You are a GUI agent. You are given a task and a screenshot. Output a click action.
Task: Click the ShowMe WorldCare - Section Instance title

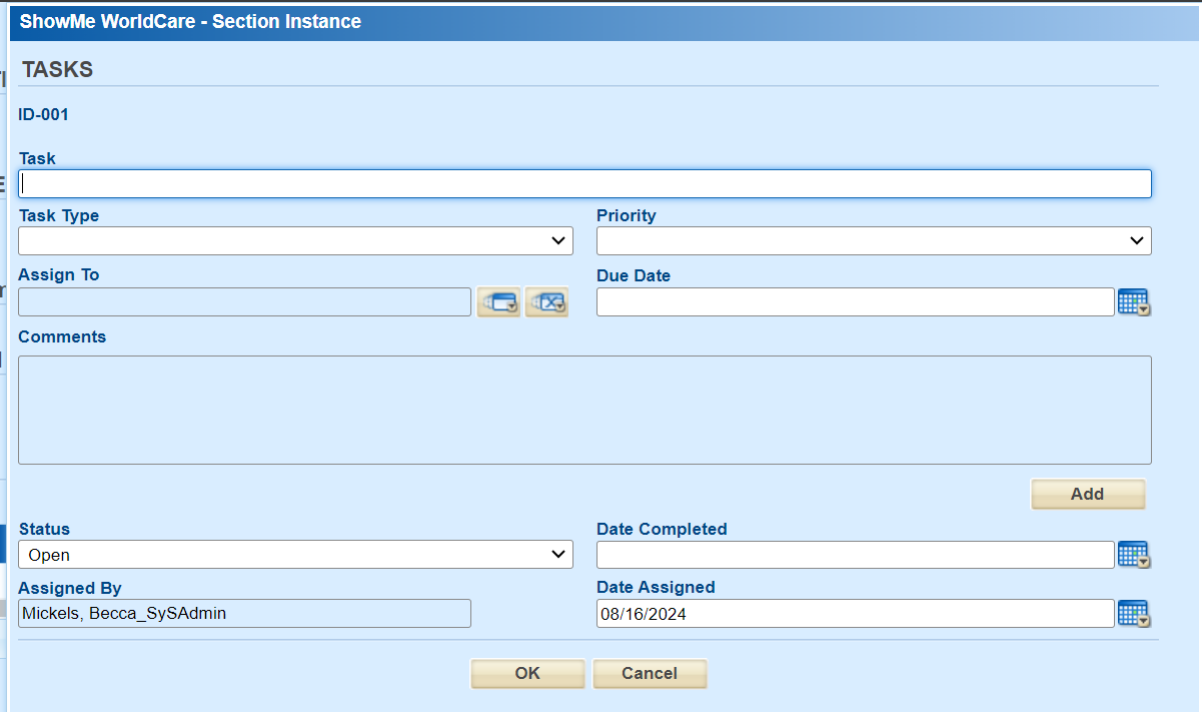pyautogui.click(x=191, y=21)
